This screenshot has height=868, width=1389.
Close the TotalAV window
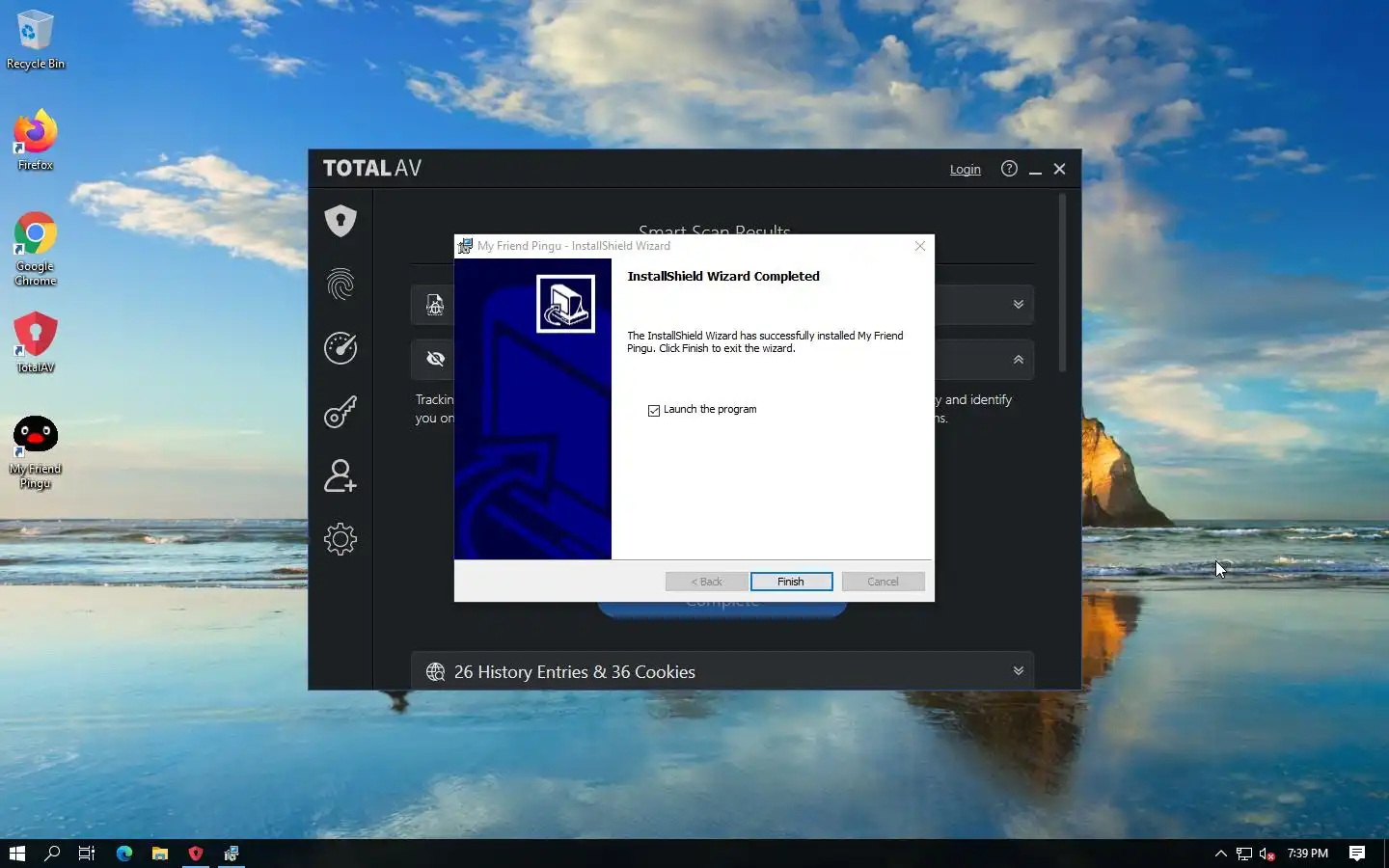1059,169
